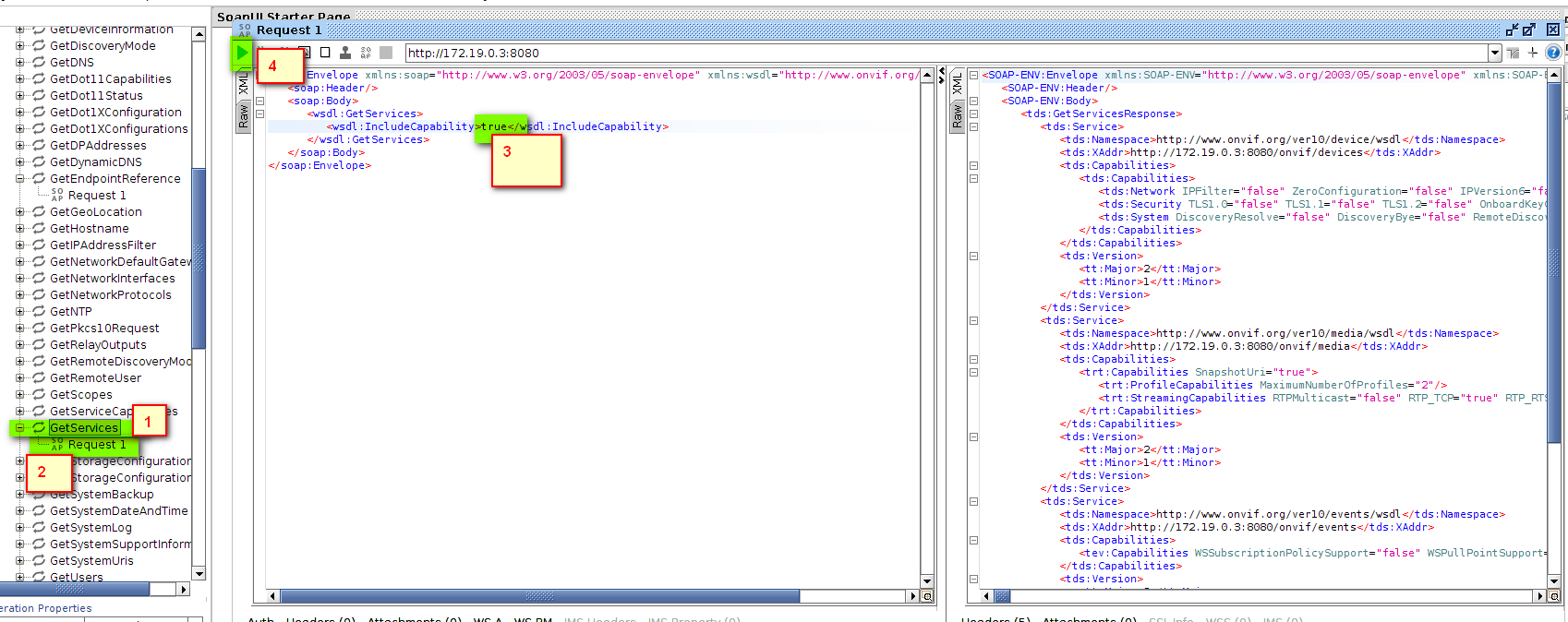Image resolution: width=1568 pixels, height=622 pixels.
Task: Click the right splitter arrow between request and response
Action: coord(942,79)
